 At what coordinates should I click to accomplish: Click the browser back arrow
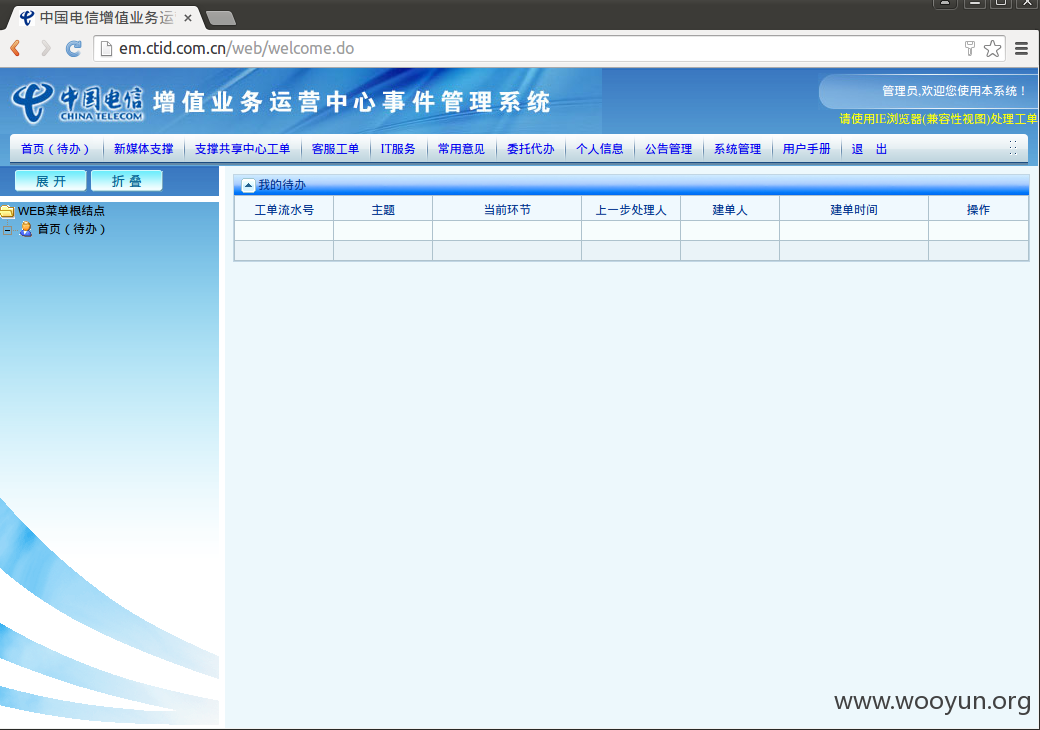coord(16,48)
